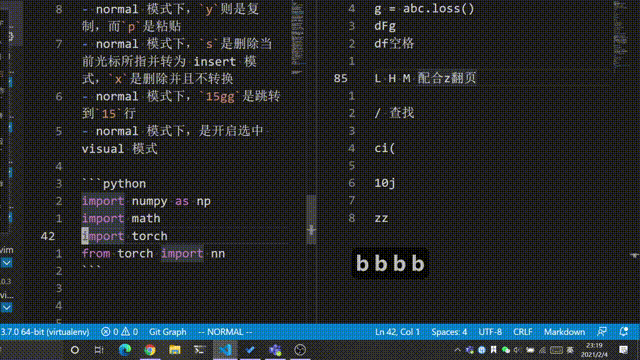Viewport: 640px width, 360px height.
Task: Go to line via Ln 42, Col 1
Action: (397, 332)
